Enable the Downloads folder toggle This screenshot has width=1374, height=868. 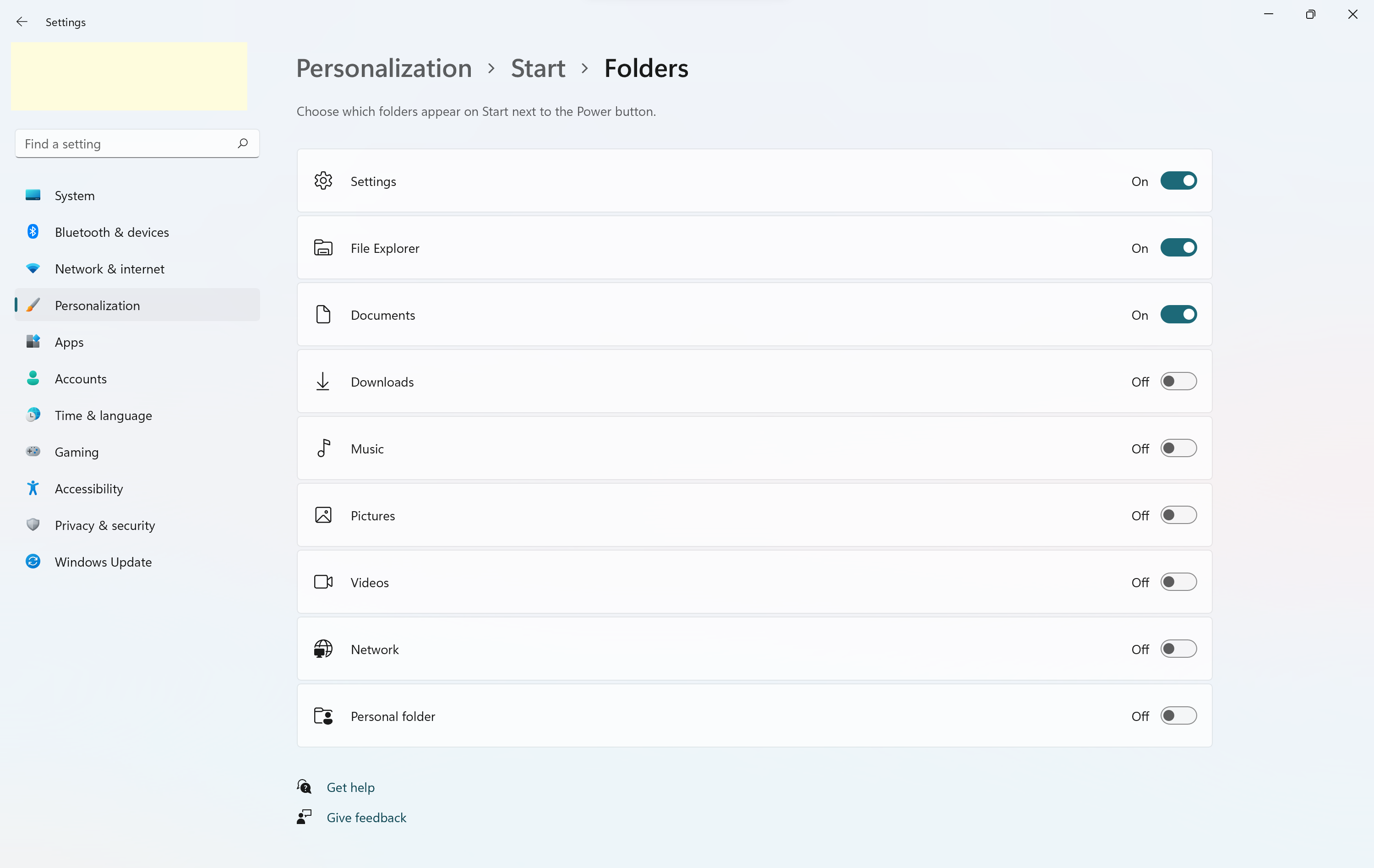[1178, 381]
